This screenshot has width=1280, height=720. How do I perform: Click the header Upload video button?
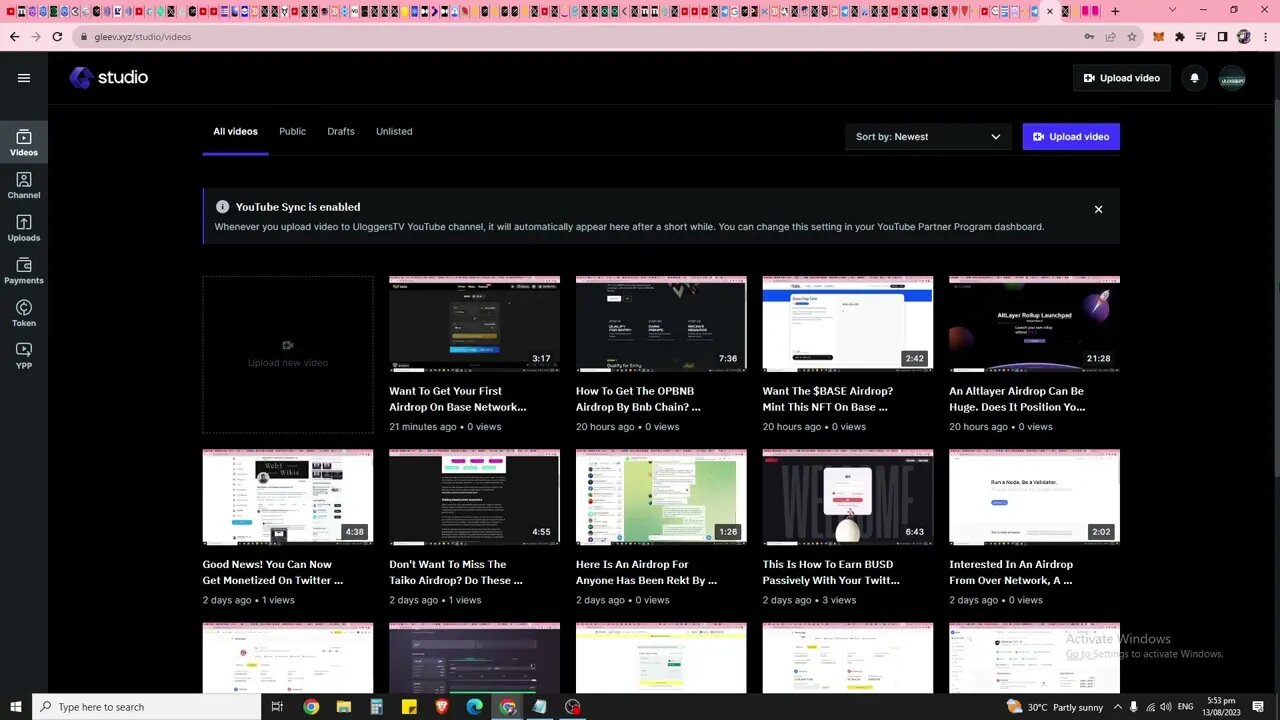pyautogui.click(x=1121, y=78)
